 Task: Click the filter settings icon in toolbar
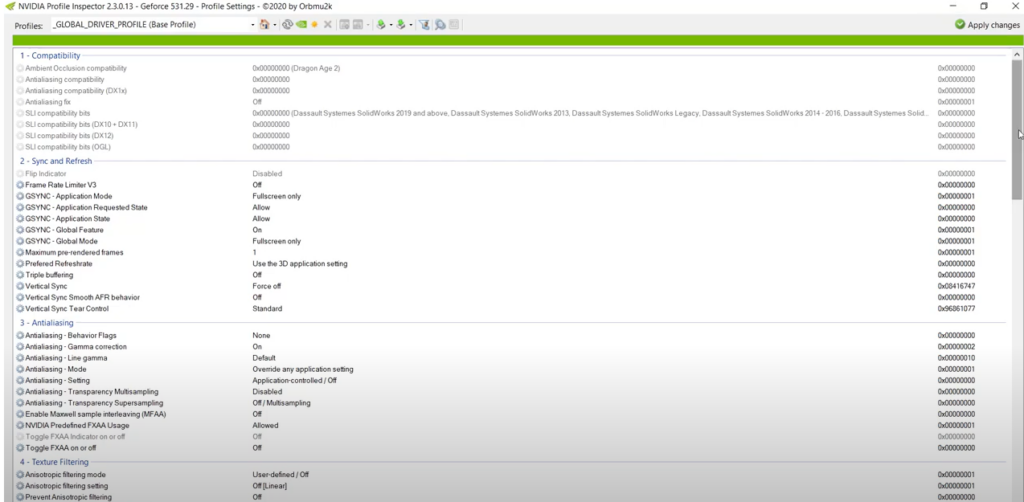tap(423, 24)
